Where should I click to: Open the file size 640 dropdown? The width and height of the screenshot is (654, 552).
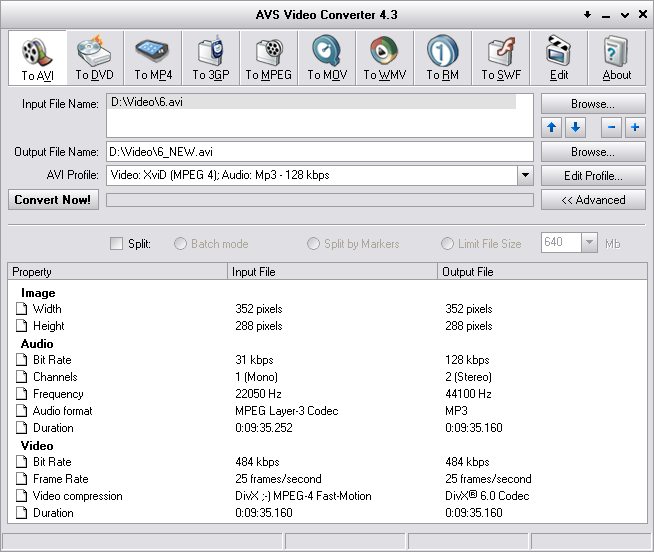click(588, 243)
